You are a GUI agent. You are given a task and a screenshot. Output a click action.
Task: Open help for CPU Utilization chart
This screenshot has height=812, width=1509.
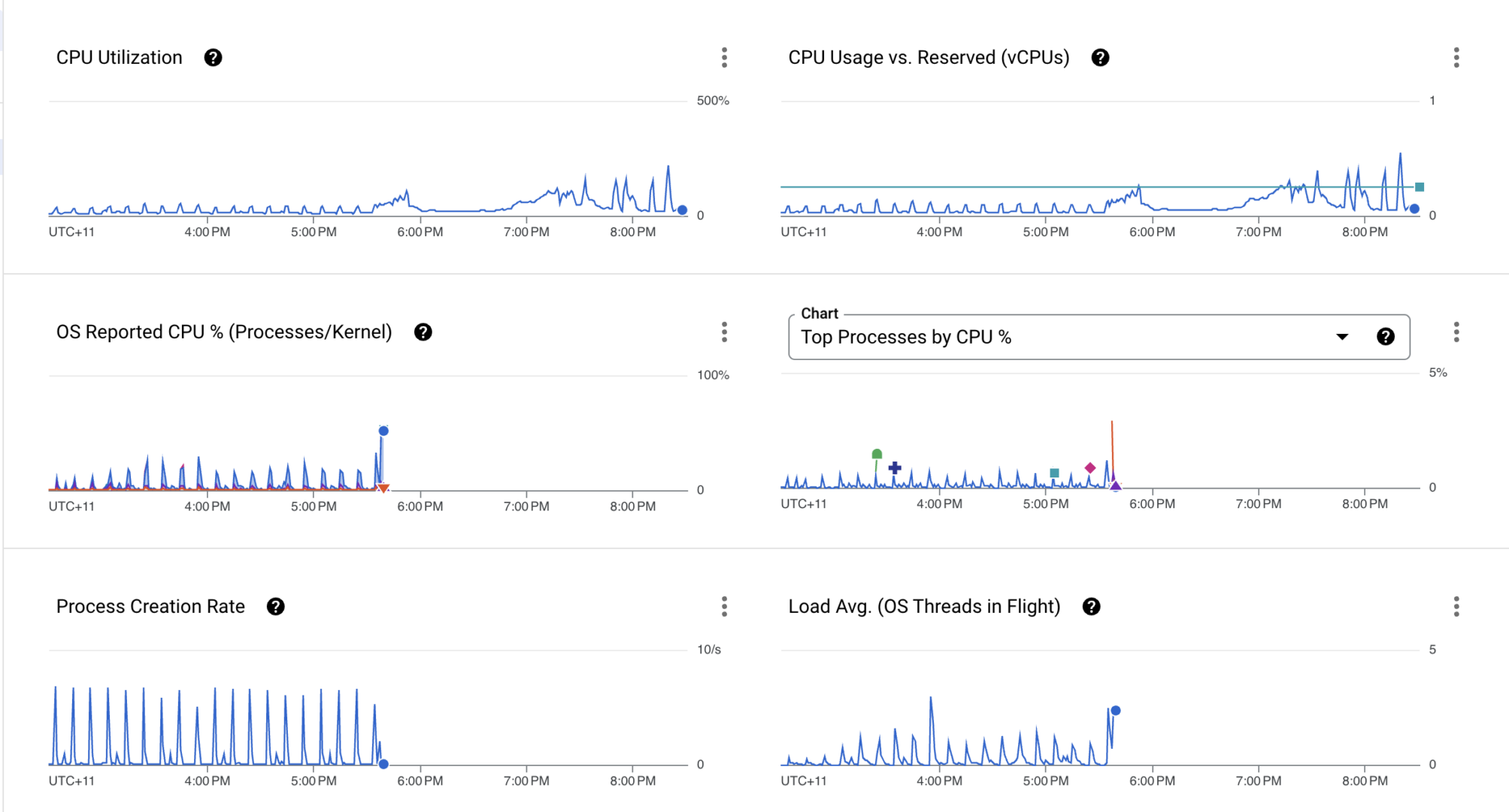click(x=213, y=58)
